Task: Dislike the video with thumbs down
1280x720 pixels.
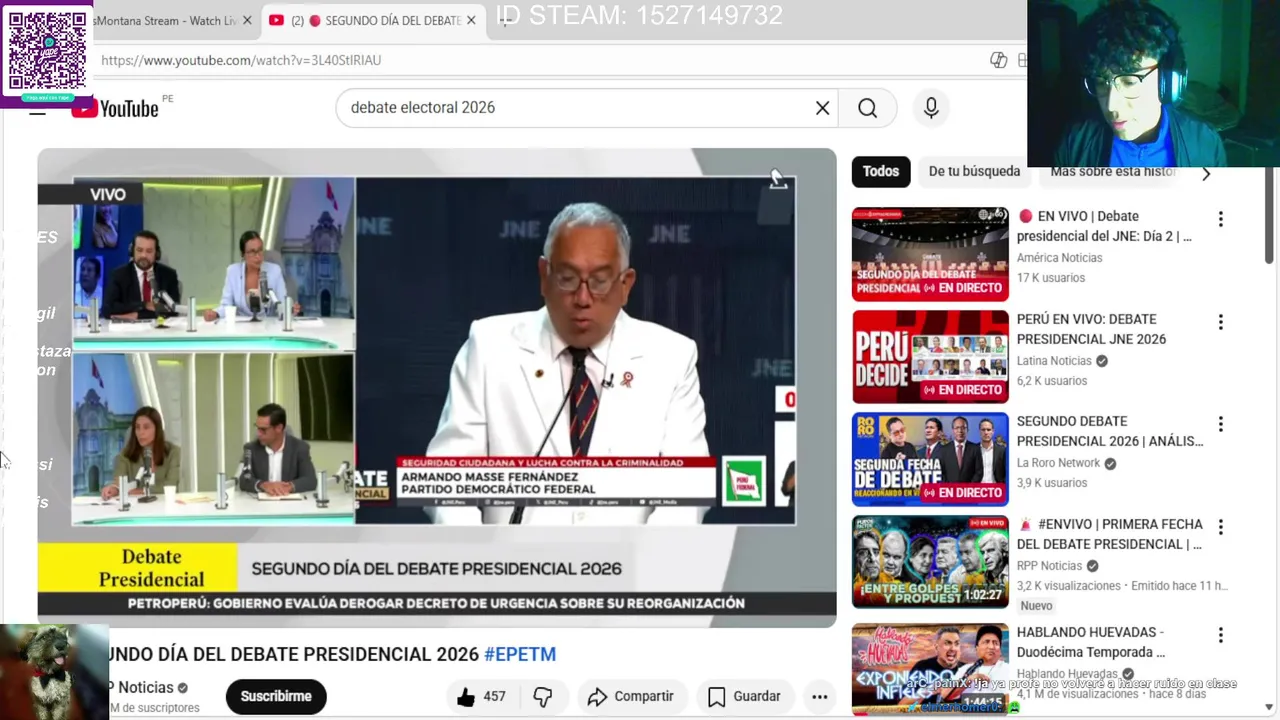Action: tap(543, 697)
